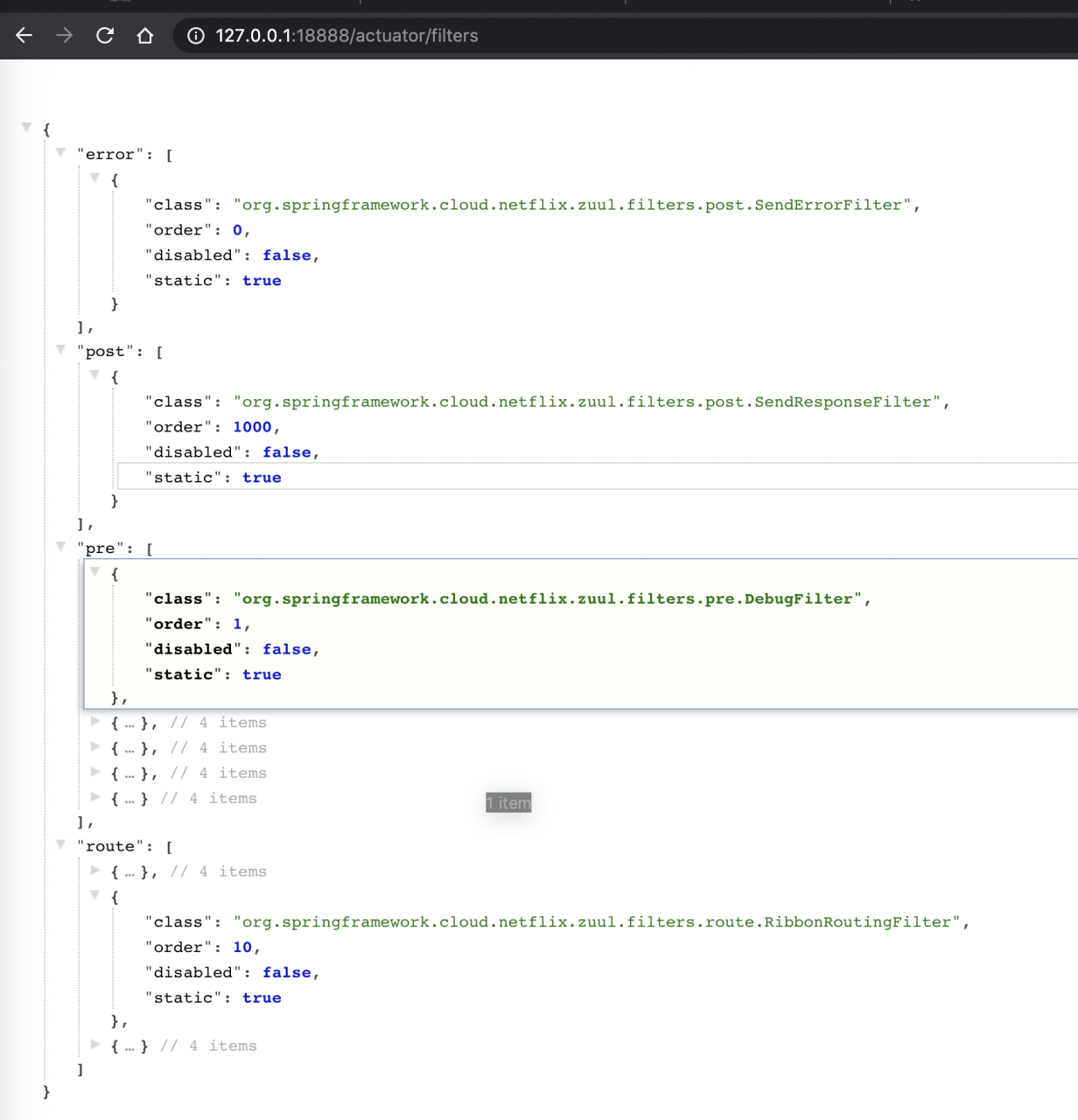Collapse the RibbonRoutingFilter object
Screen dimensions: 1078x1120
click(94, 895)
